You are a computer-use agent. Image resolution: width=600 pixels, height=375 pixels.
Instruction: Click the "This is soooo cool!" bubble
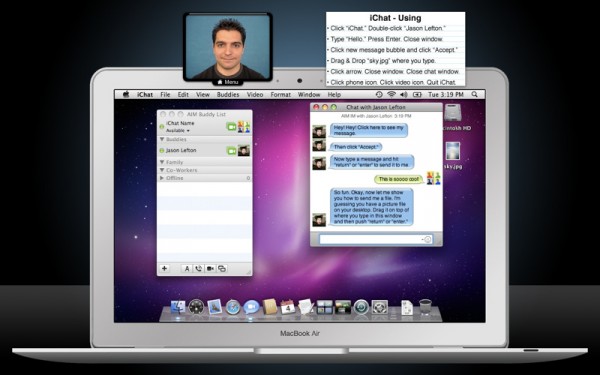point(399,179)
